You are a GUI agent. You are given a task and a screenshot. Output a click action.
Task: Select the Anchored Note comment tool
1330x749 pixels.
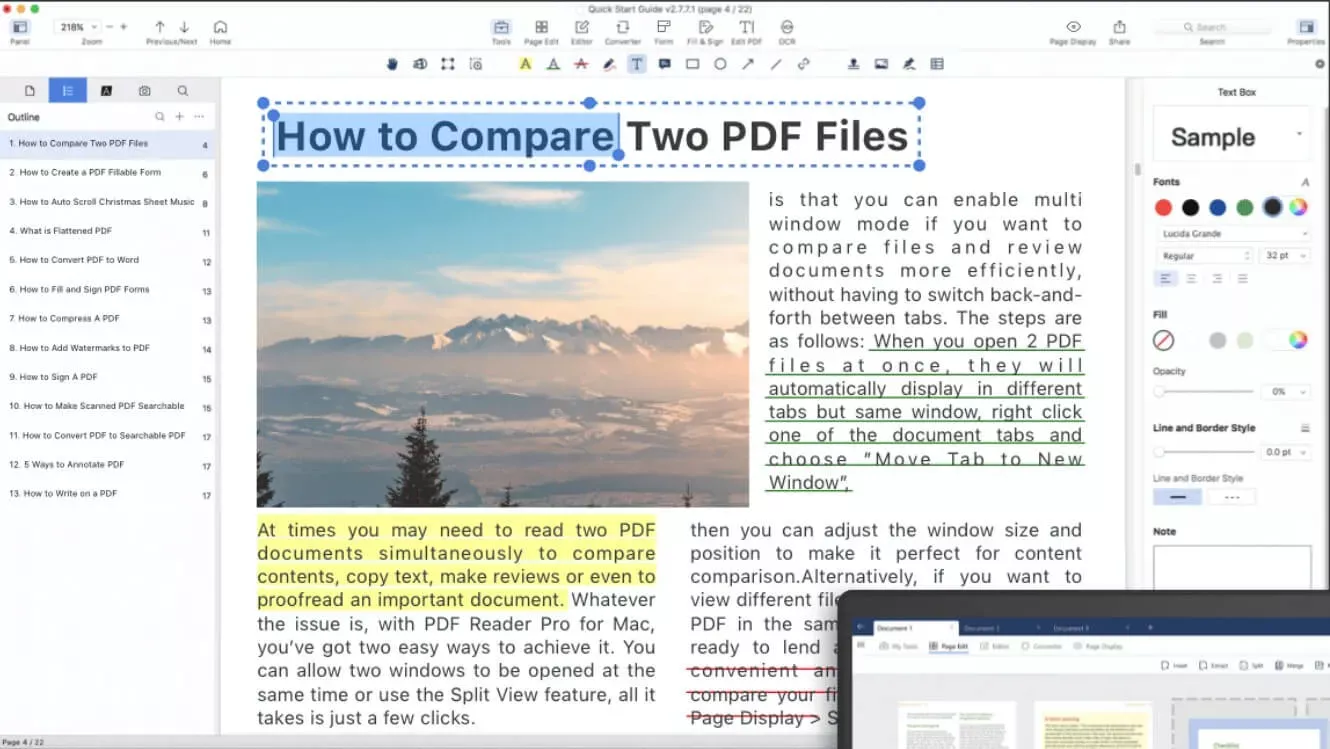(x=664, y=64)
